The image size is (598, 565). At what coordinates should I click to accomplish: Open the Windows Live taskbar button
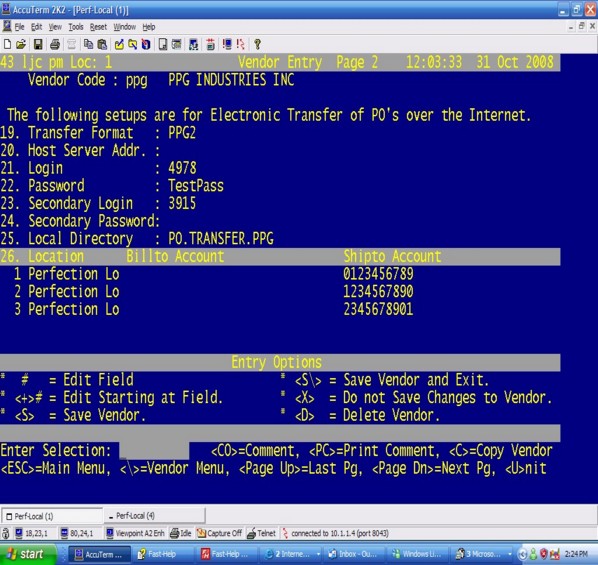tap(417, 554)
